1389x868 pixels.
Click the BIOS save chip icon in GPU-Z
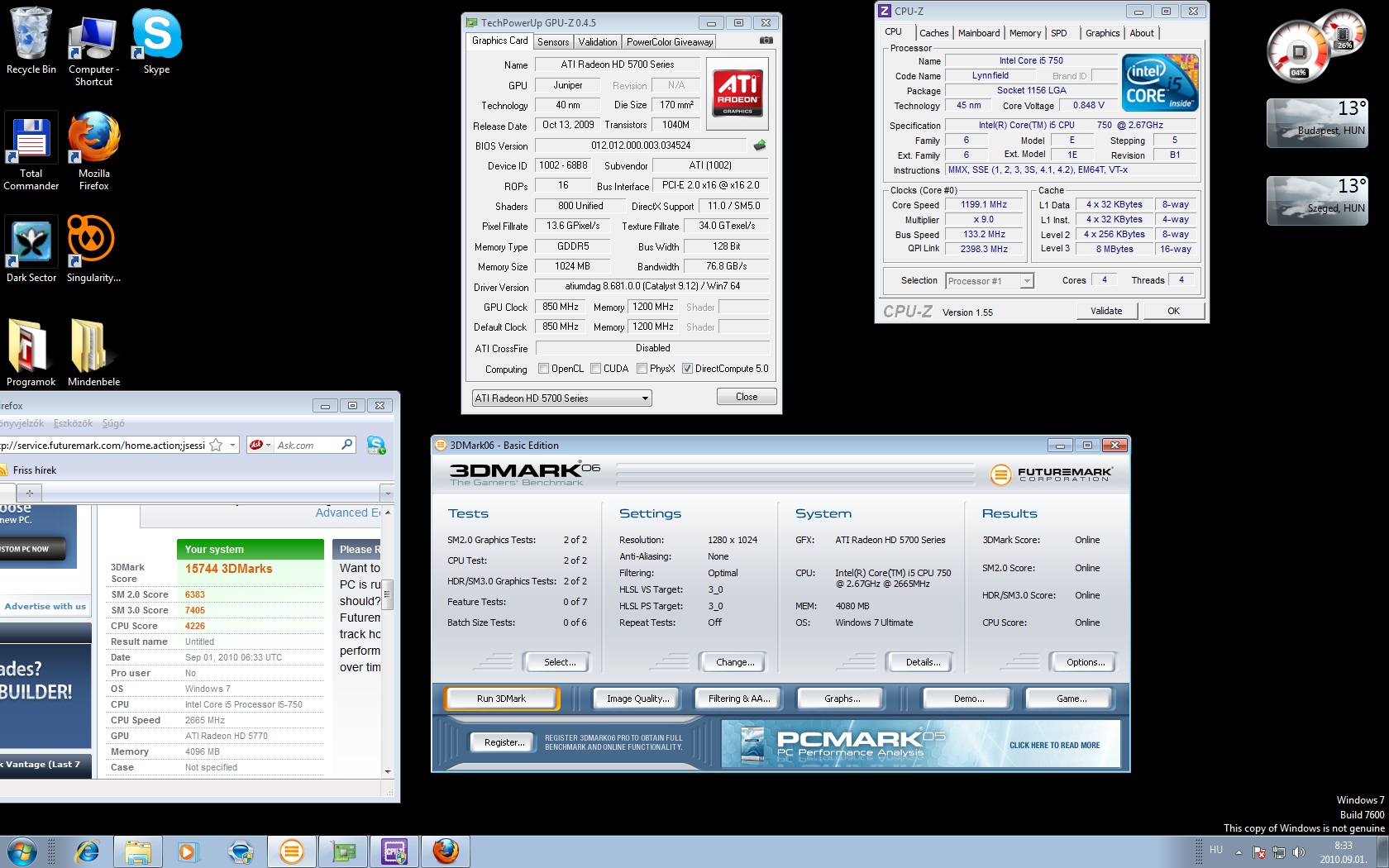pyautogui.click(x=760, y=145)
